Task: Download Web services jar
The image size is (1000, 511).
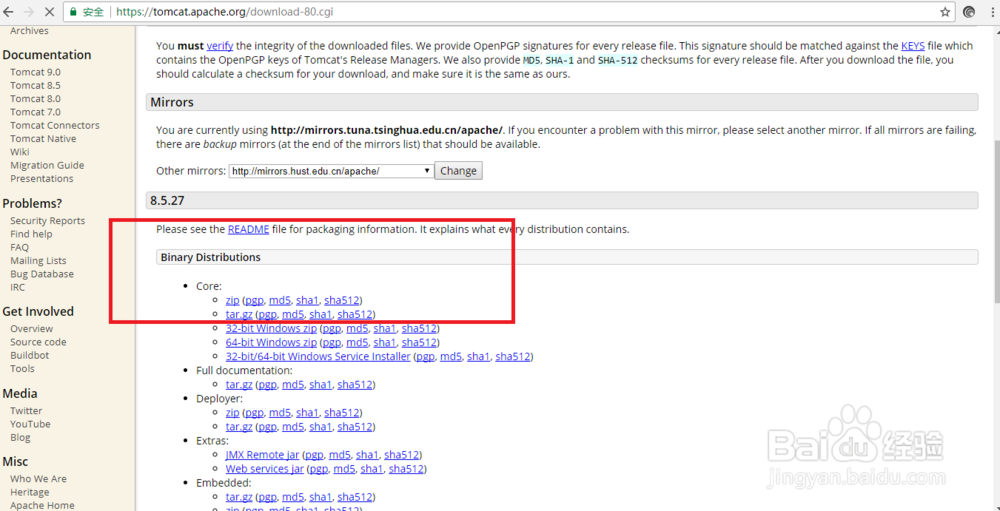Action: 264,469
